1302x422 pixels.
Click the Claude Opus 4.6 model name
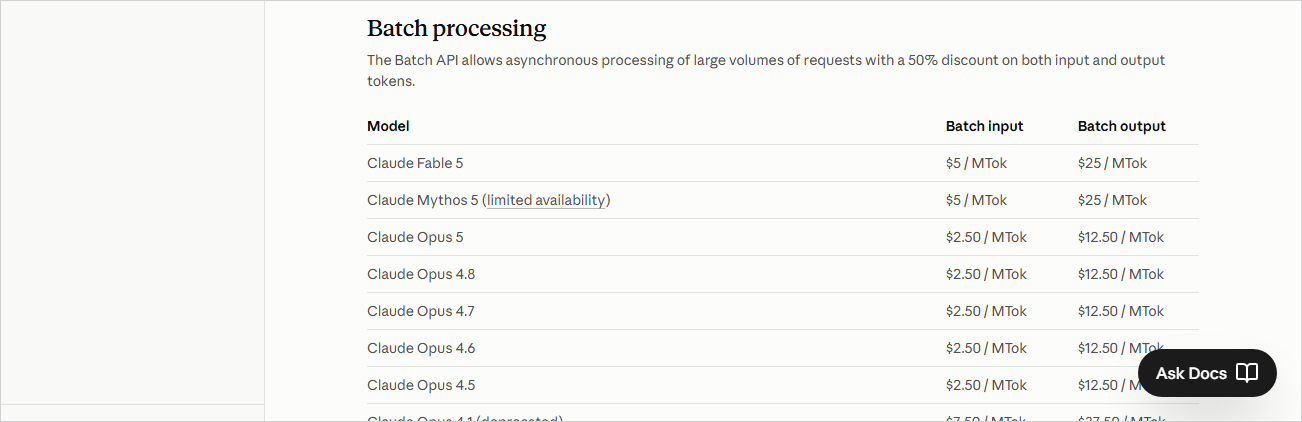(421, 348)
